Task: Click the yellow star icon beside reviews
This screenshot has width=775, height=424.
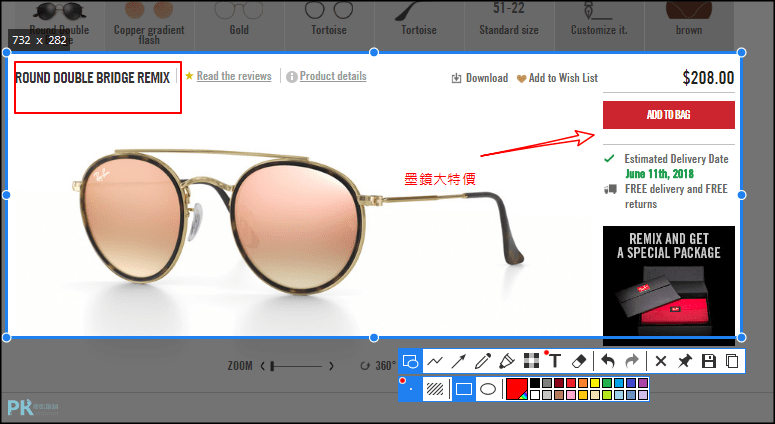Action: pyautogui.click(x=189, y=76)
